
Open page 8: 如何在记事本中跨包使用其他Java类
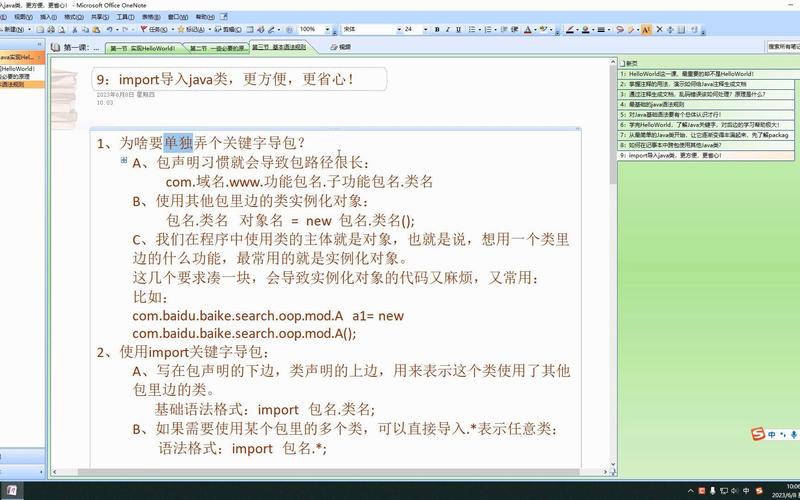coord(706,145)
